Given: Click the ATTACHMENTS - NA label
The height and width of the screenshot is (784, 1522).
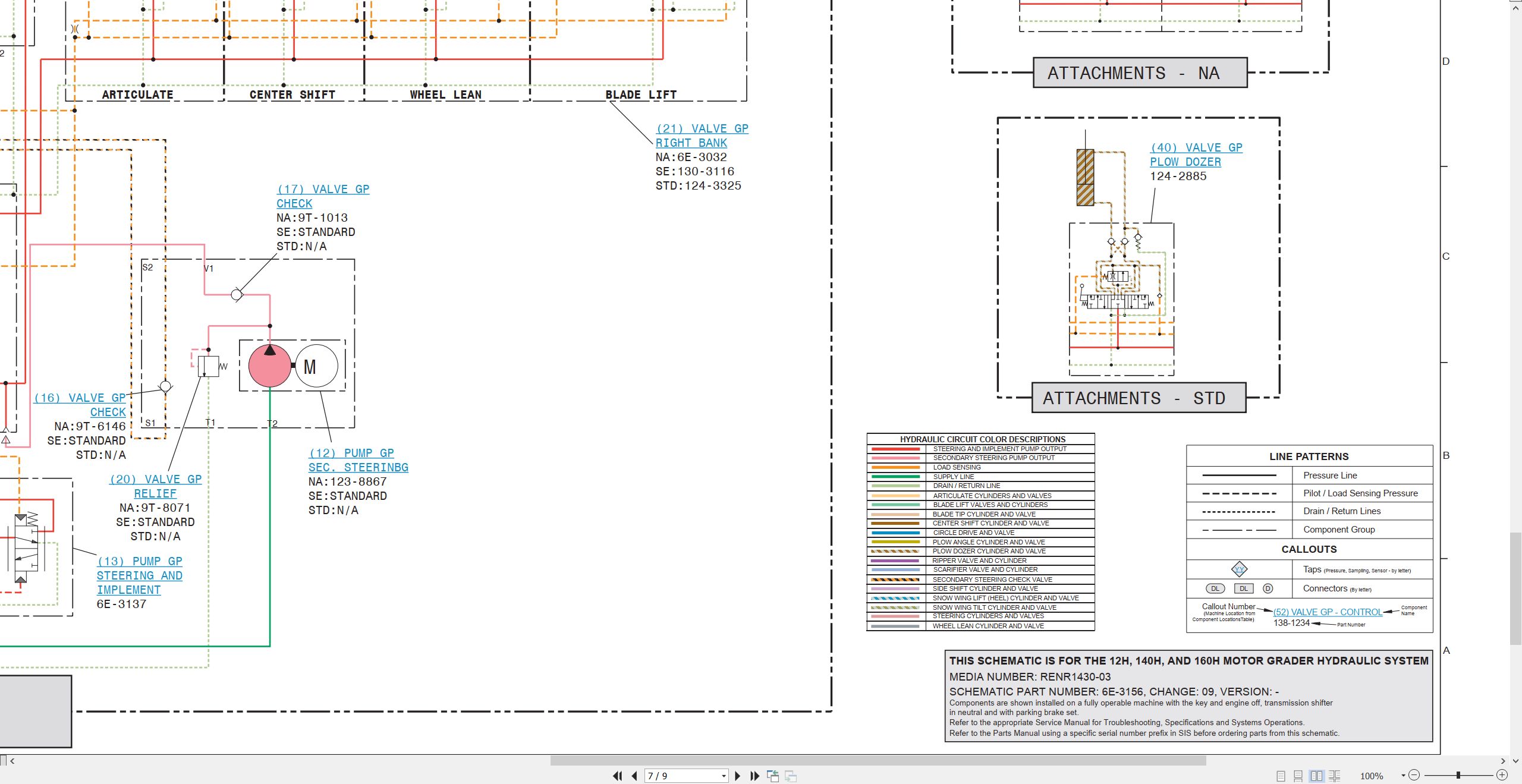Looking at the screenshot, I should [1140, 73].
